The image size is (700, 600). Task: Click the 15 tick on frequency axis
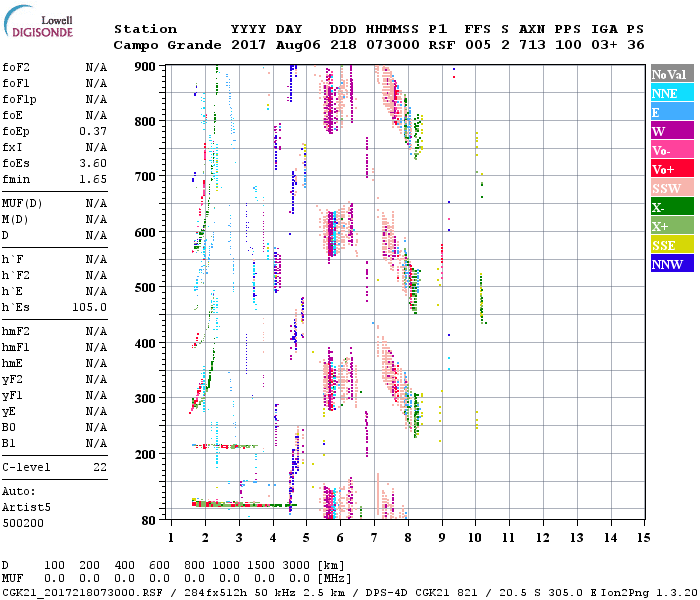(x=643, y=538)
